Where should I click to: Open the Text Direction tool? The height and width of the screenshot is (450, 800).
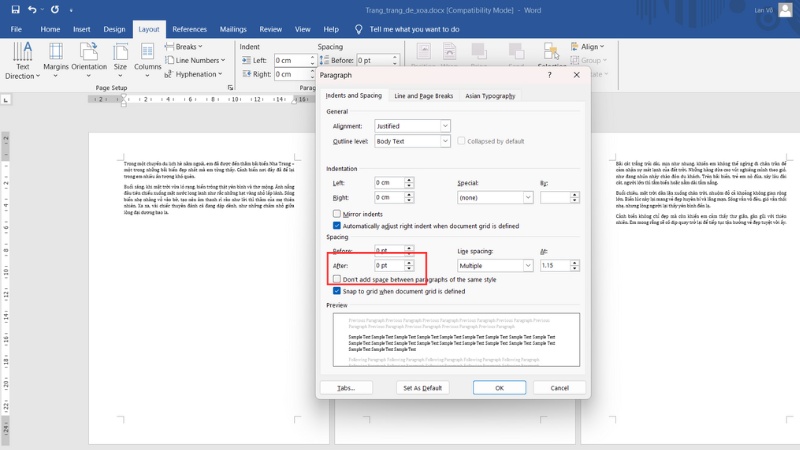click(22, 59)
